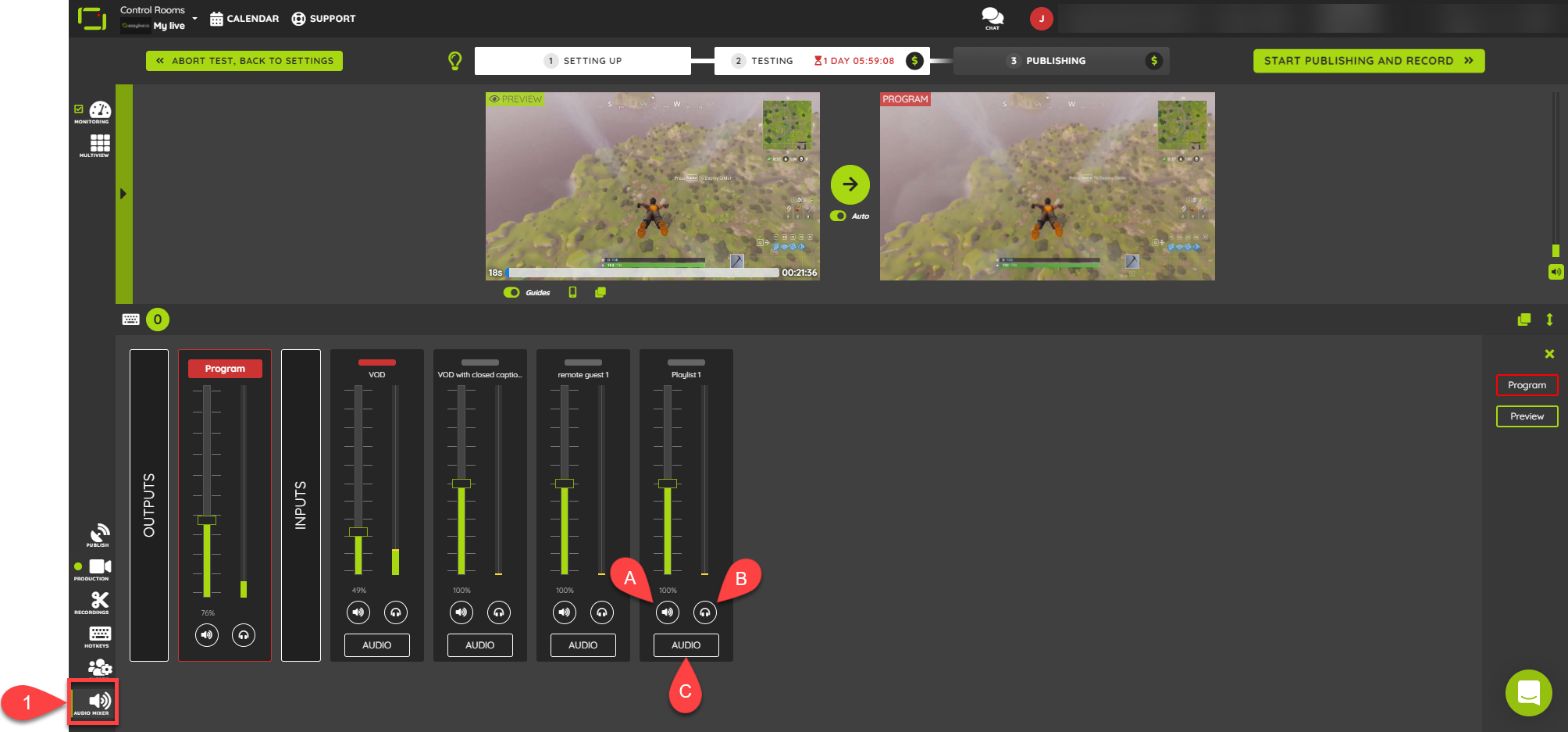This screenshot has width=1568, height=732.
Task: Click the user avatar J icon
Action: [1042, 19]
